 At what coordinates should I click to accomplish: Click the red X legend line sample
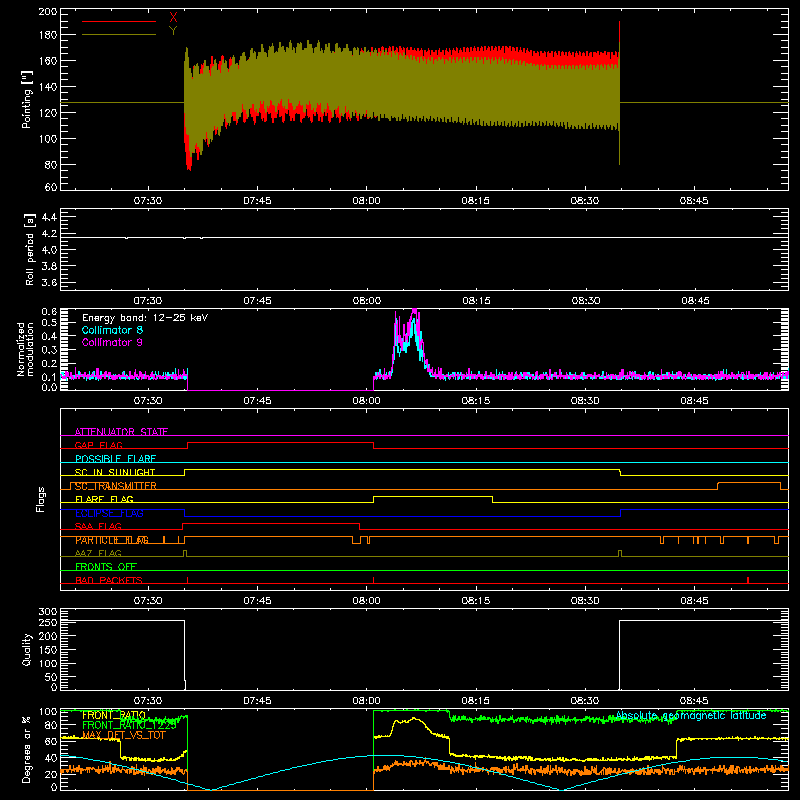119,21
